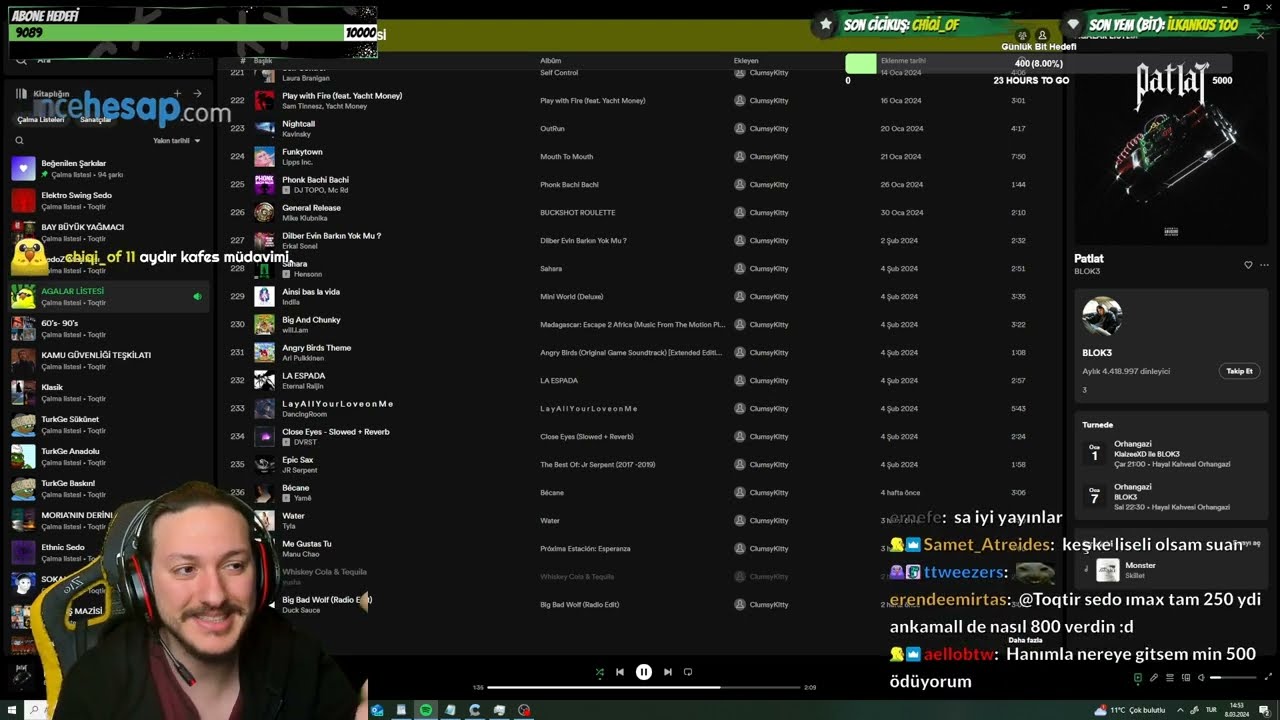Toggle shuffle in the playback bar

(x=599, y=672)
